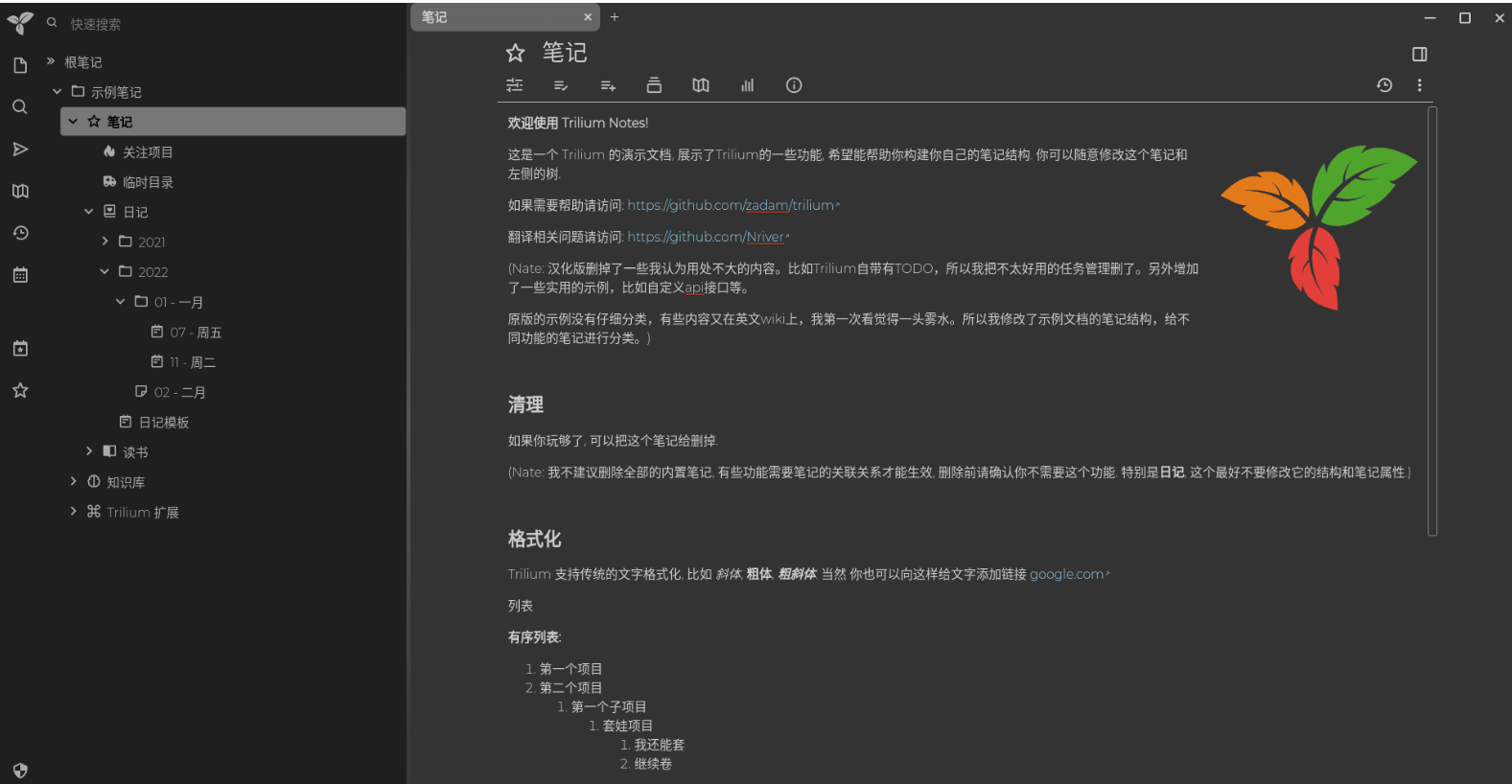Open the note map launcher in sidebar
Screen dimensions: 1512x784
click(20, 191)
